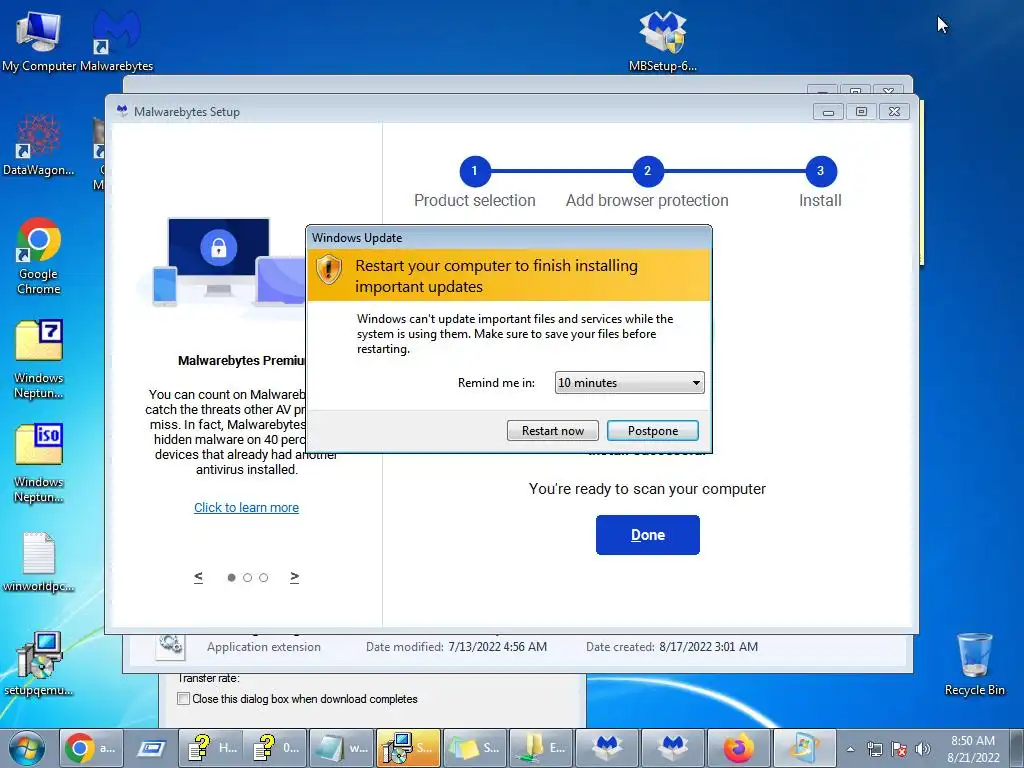Switch to the Sticky Notes taskbar item
The image size is (1024, 768).
pyautogui.click(x=475, y=748)
